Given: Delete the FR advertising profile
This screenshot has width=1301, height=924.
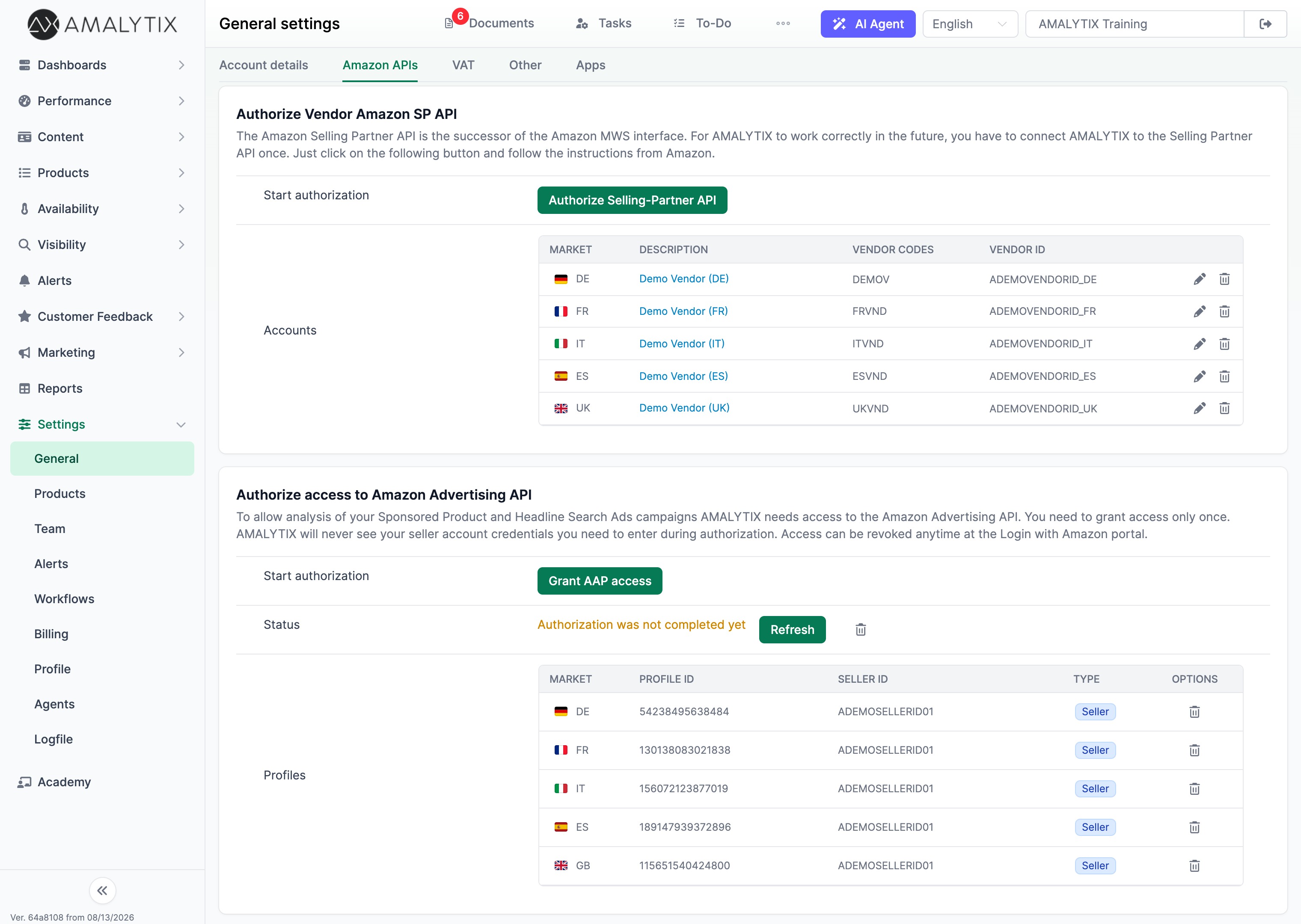Looking at the screenshot, I should click(1194, 750).
